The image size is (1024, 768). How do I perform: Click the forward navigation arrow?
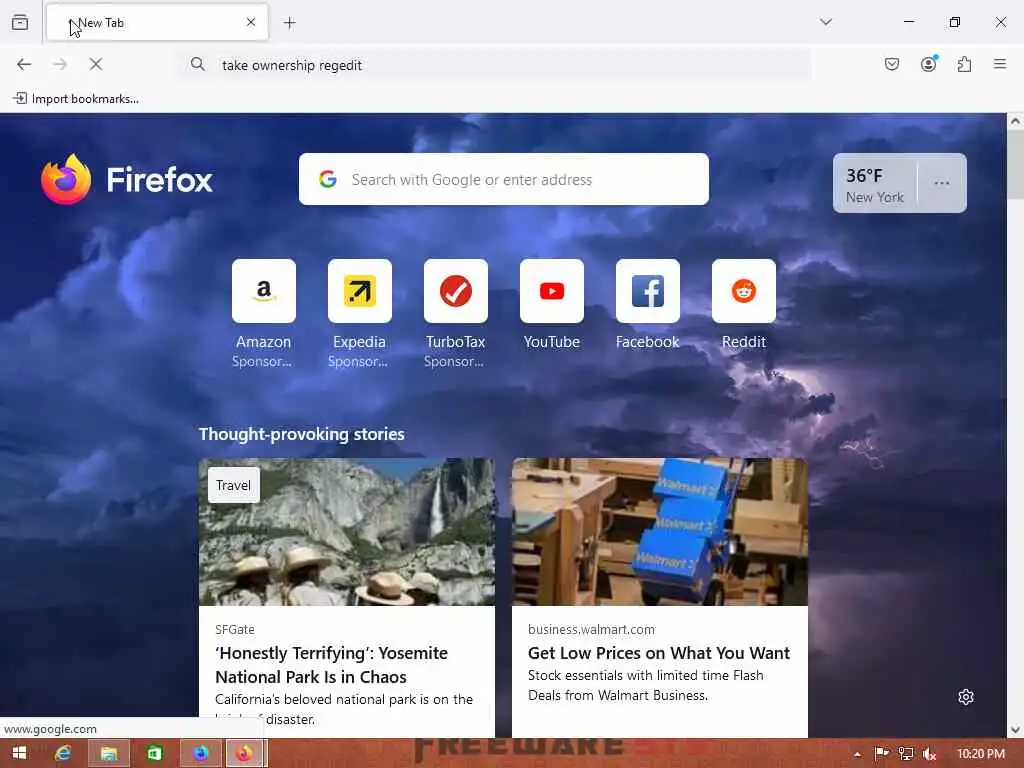pyautogui.click(x=60, y=64)
